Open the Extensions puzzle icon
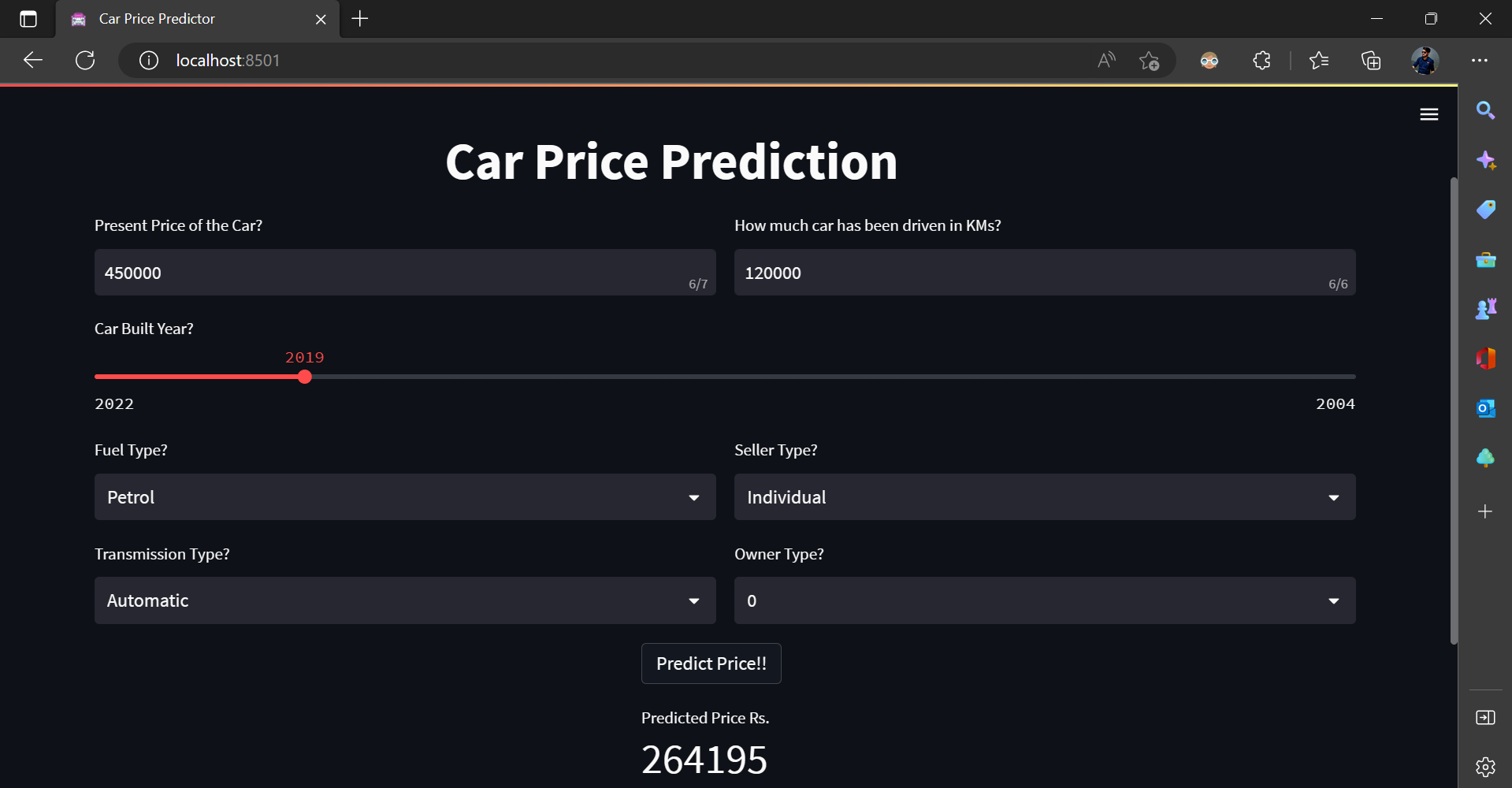 pos(1261,60)
